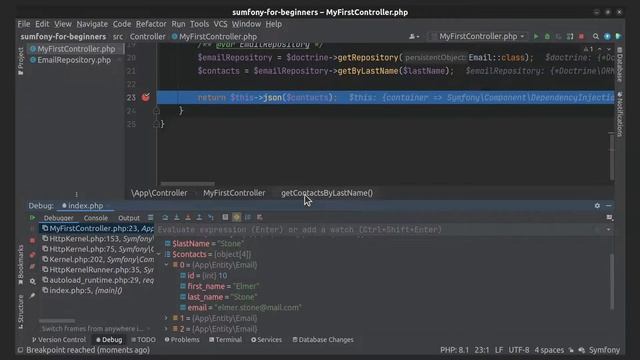Open the Terminal tool window
Screen dimensions: 640x360
[225, 340]
